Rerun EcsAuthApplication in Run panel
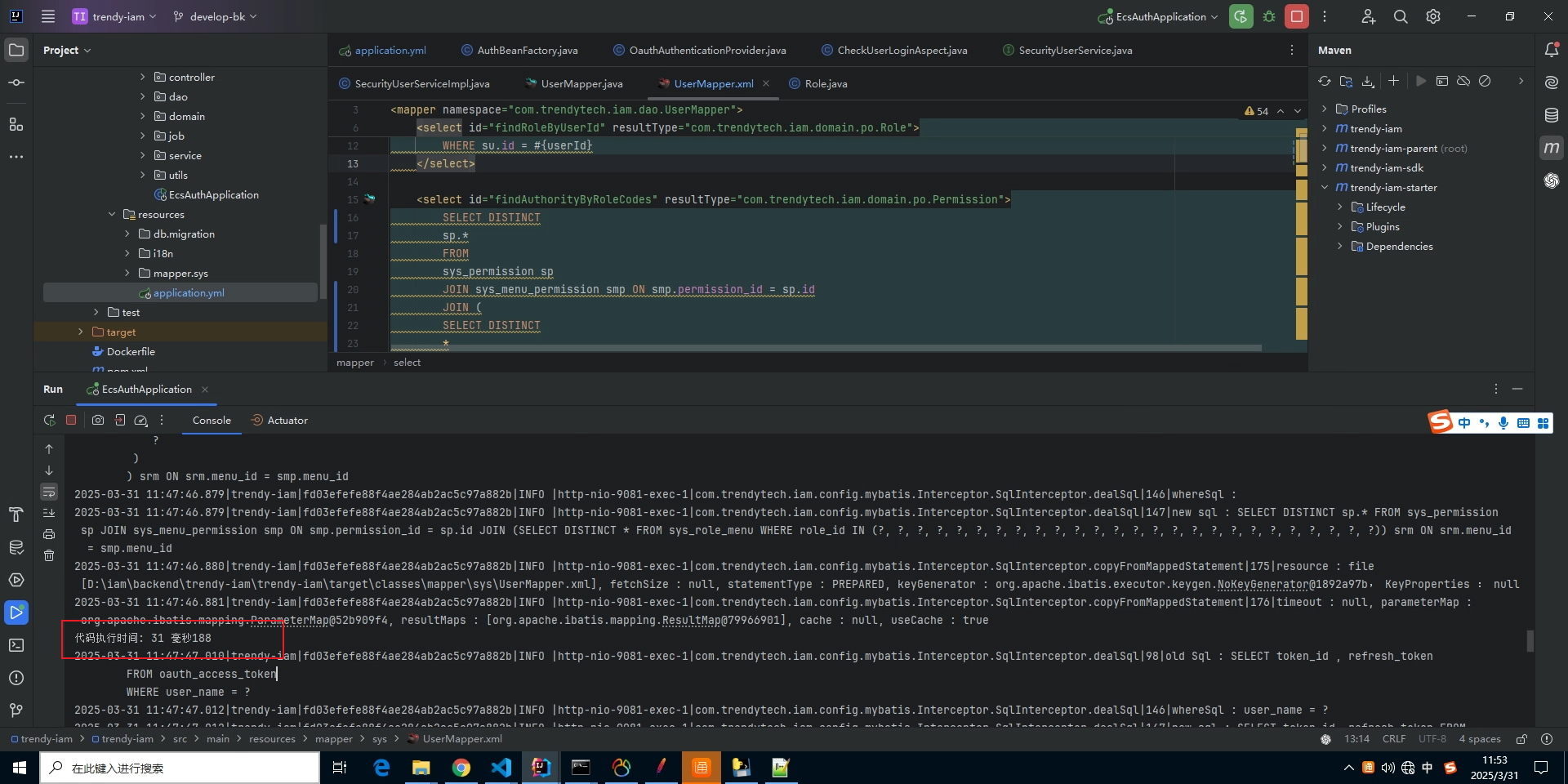This screenshot has height=784, width=1568. pyautogui.click(x=49, y=420)
